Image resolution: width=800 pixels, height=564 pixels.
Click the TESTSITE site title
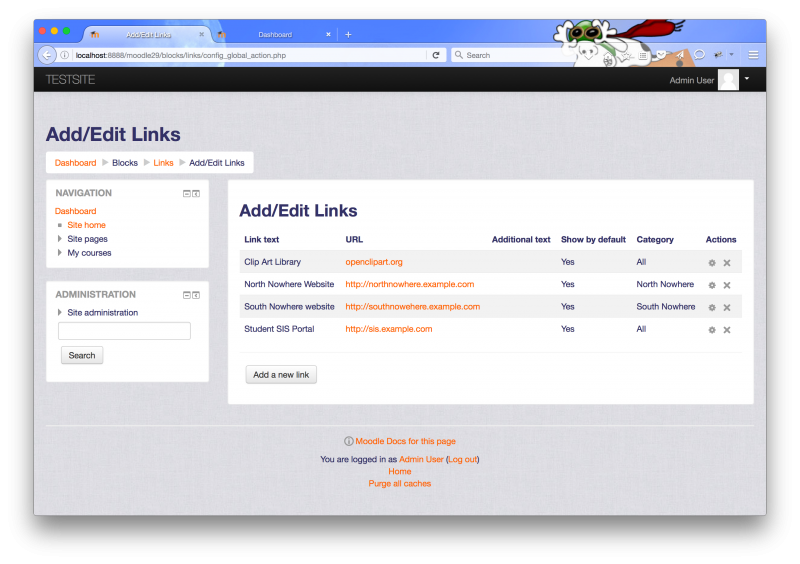tap(70, 80)
